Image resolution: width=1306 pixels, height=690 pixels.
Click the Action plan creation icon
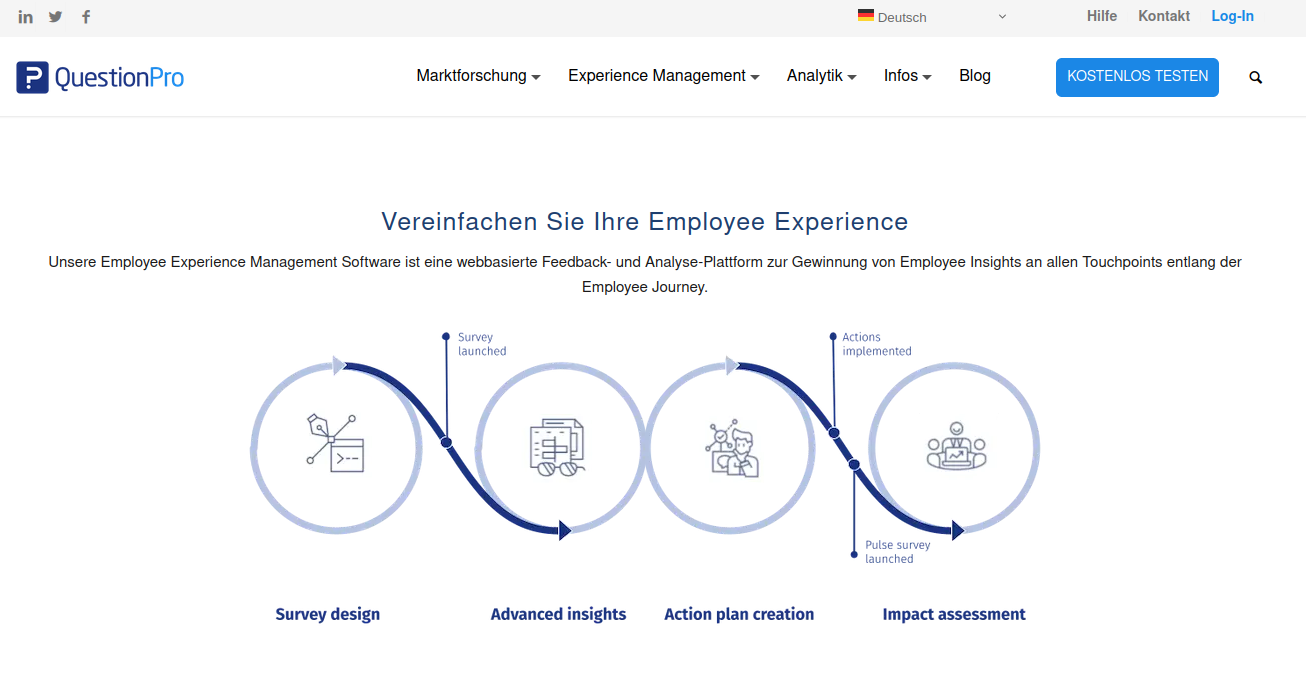coord(732,448)
